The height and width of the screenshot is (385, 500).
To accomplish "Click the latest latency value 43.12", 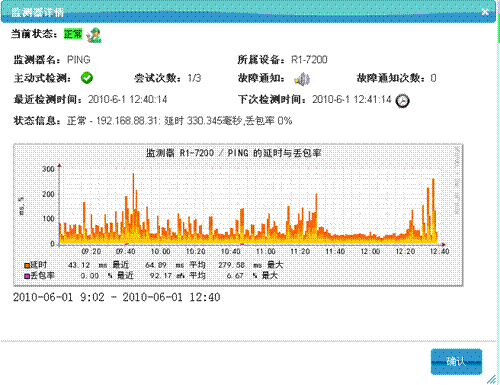I will tap(79, 265).
